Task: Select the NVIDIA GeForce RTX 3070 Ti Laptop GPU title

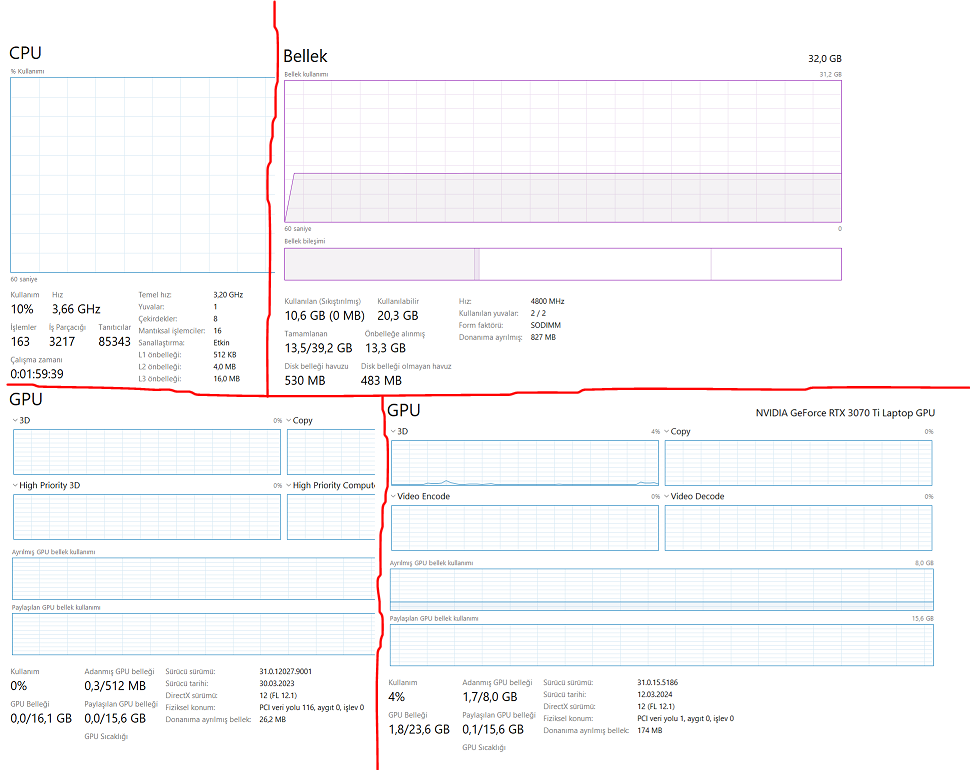Action: click(845, 413)
